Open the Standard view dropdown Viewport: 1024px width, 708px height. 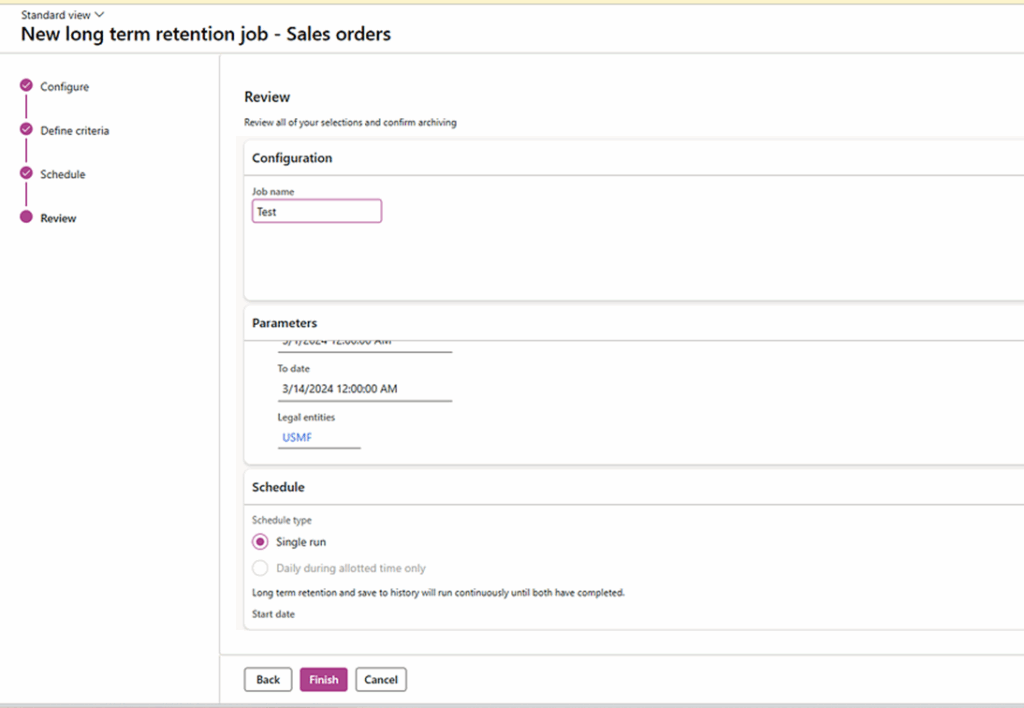click(x=62, y=15)
